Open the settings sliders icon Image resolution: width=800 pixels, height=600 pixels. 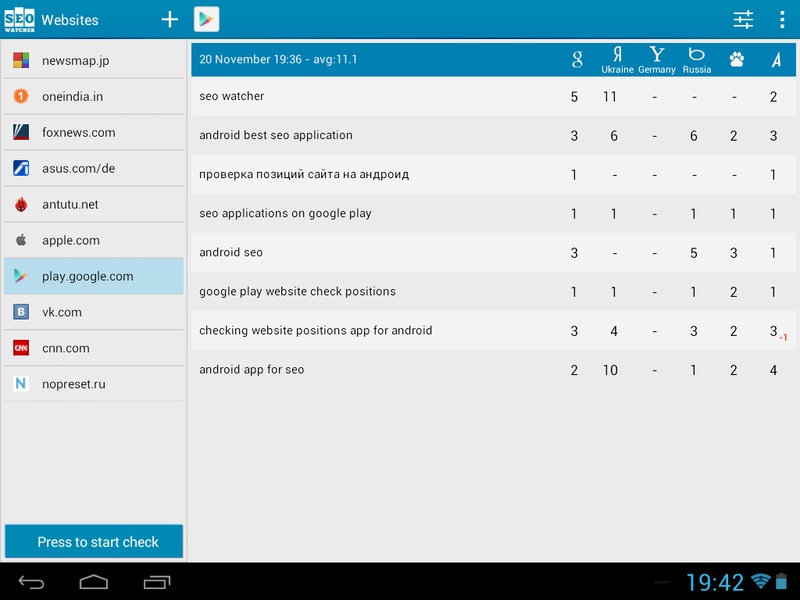coord(743,19)
